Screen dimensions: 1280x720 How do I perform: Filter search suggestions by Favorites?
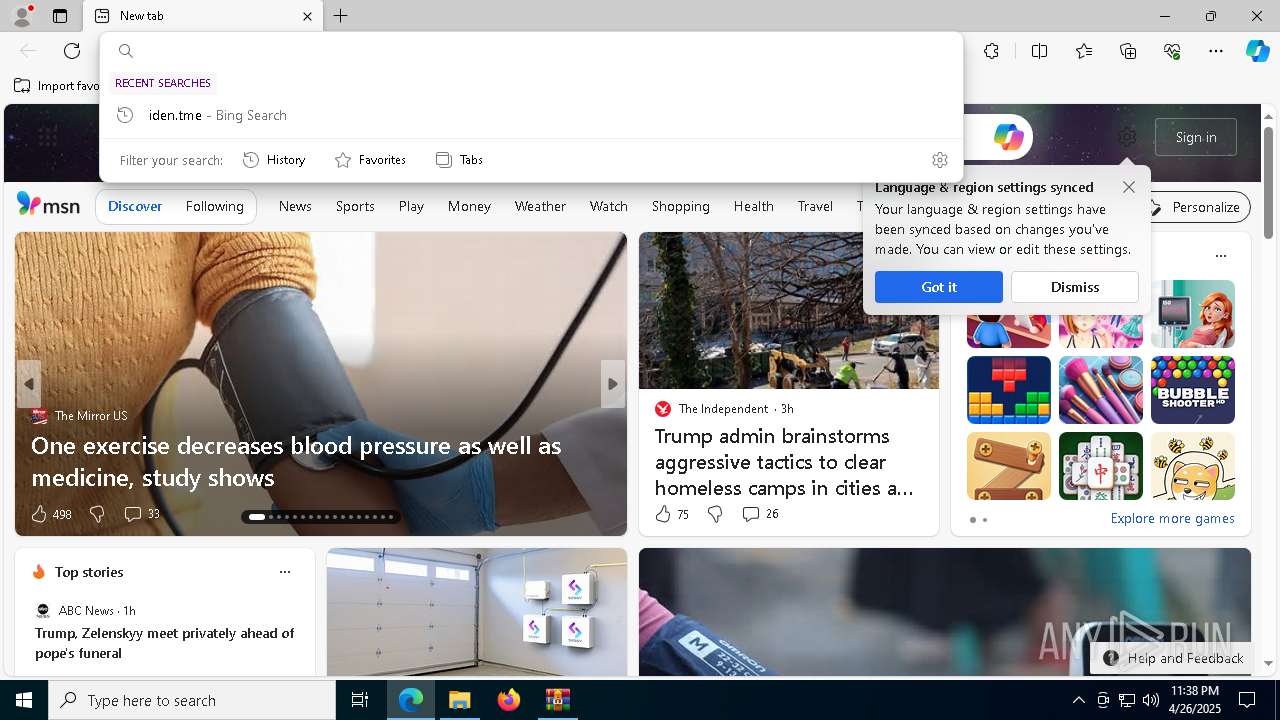(x=370, y=160)
